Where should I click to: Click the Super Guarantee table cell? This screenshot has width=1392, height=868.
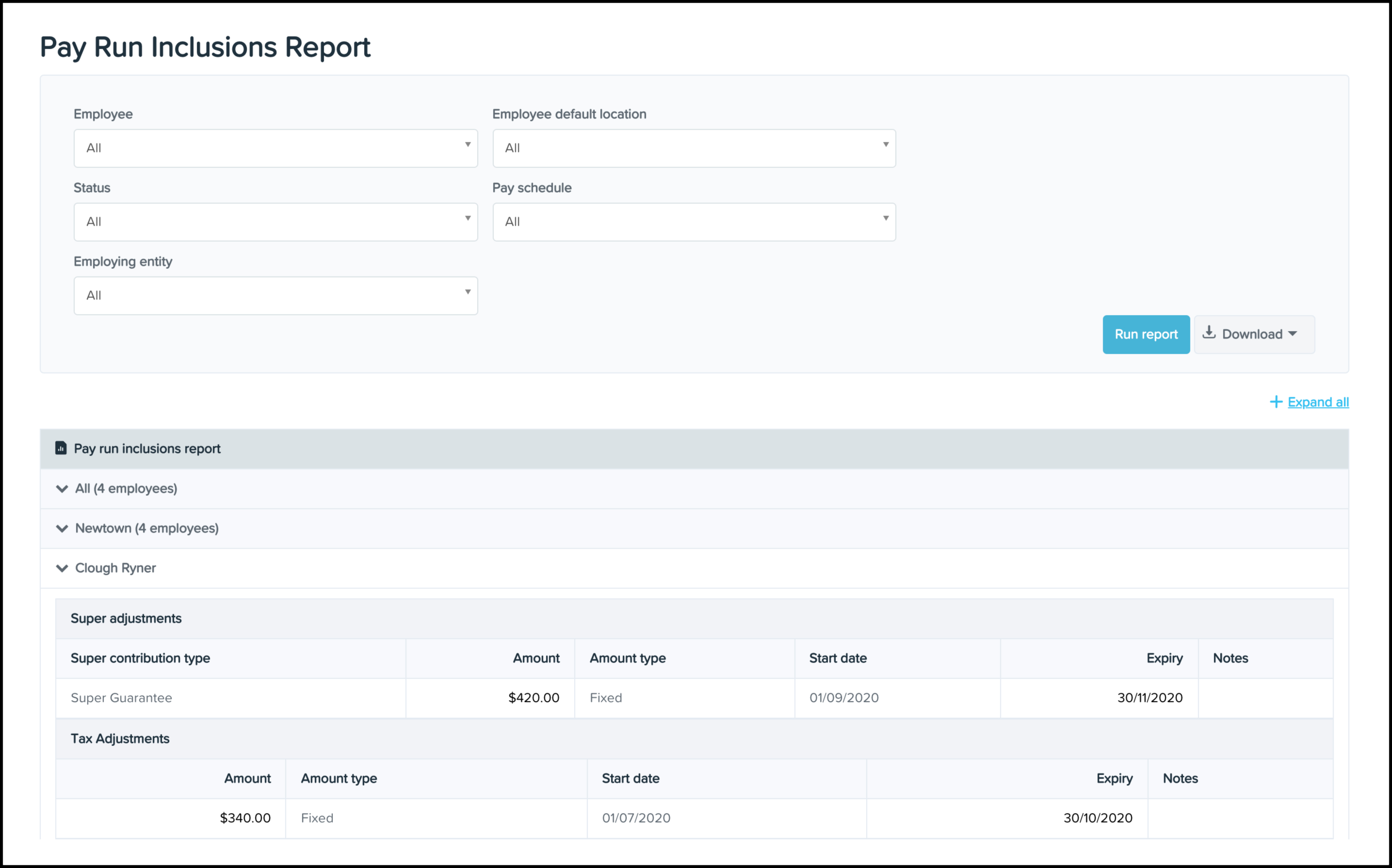coord(122,697)
